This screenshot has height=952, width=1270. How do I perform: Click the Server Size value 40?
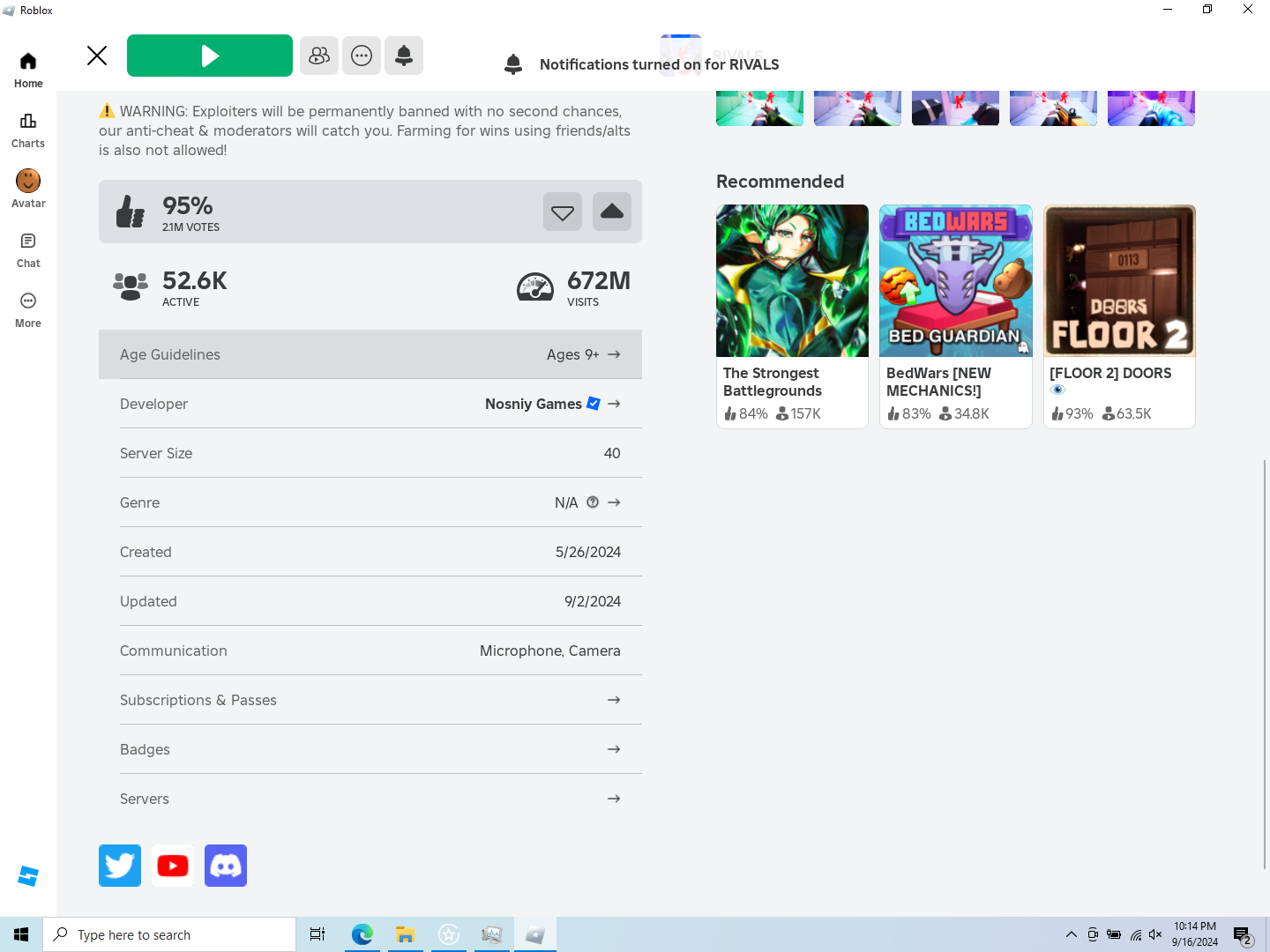tap(612, 453)
